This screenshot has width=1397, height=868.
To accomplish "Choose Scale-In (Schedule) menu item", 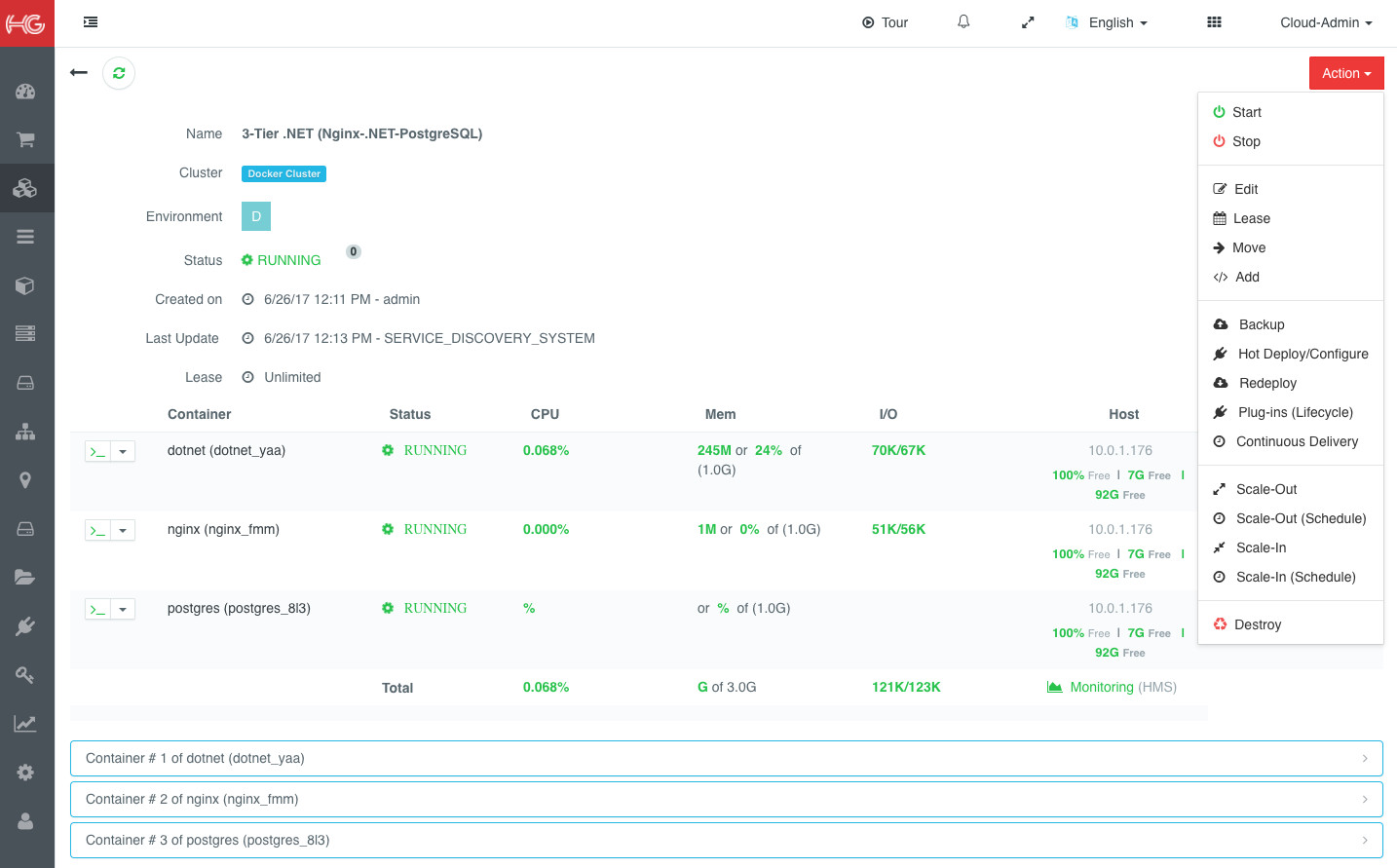I will click(x=1291, y=577).
